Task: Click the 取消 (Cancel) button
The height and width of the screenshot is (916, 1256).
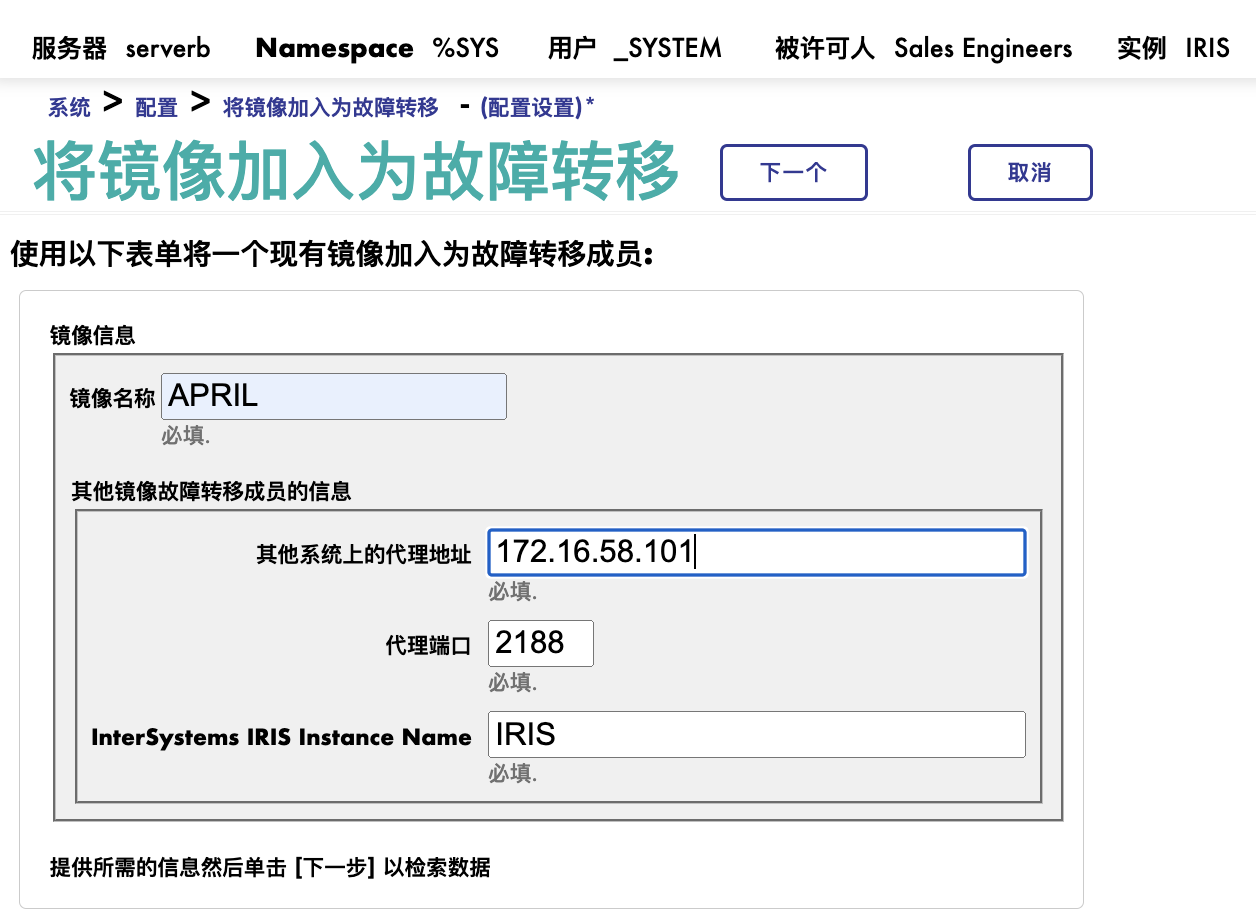Action: click(1030, 172)
